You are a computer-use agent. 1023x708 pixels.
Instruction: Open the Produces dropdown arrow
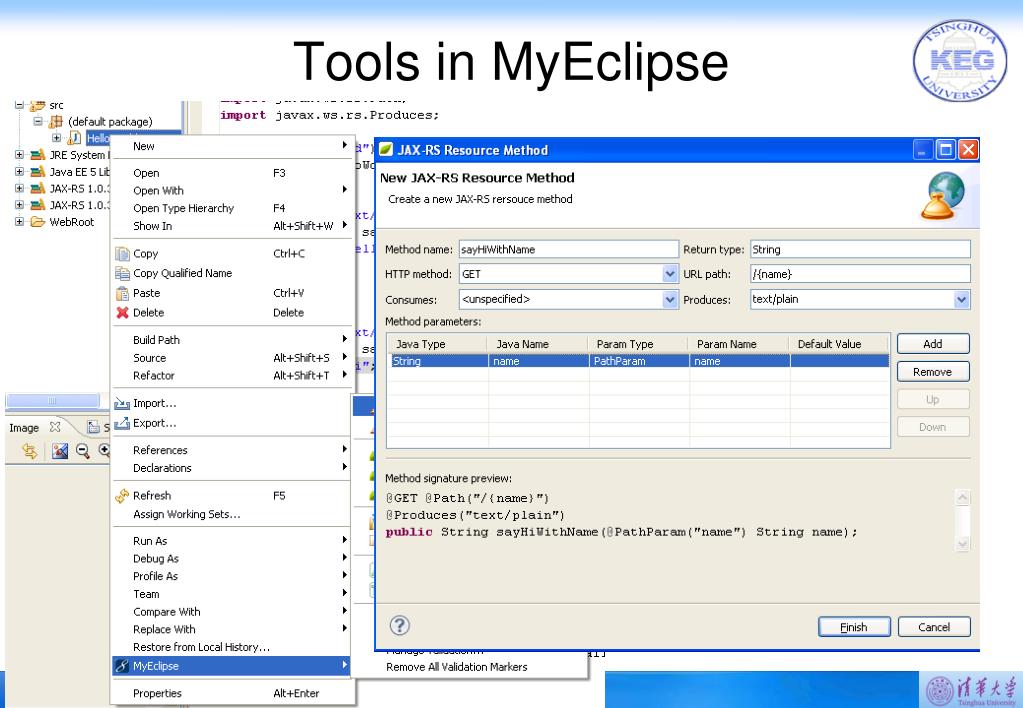pyautogui.click(x=962, y=298)
